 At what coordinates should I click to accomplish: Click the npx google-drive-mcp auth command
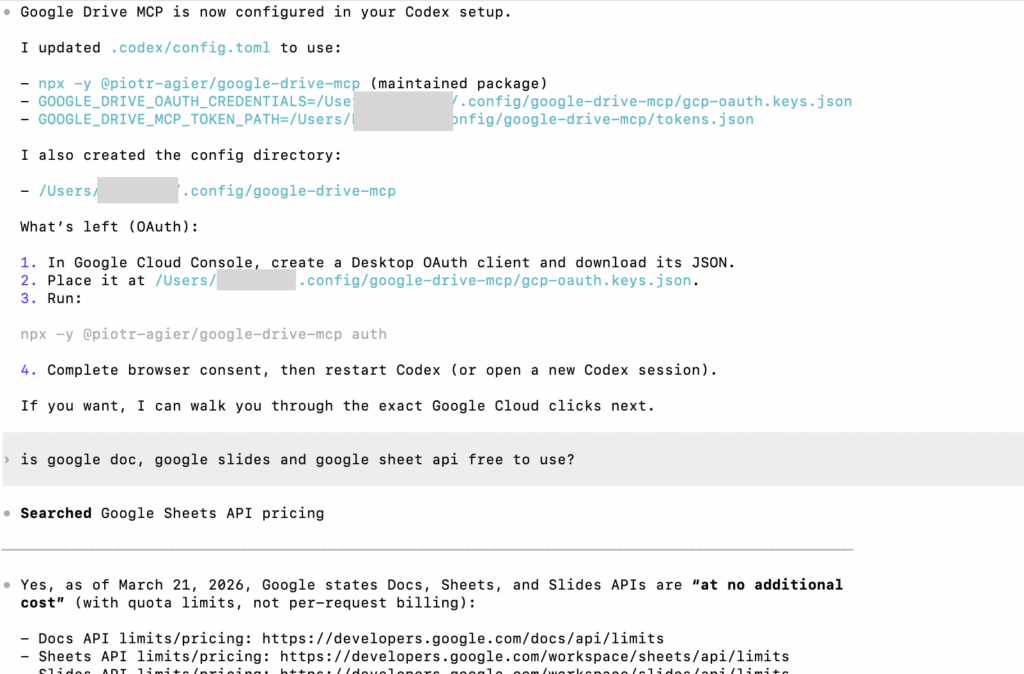[203, 334]
